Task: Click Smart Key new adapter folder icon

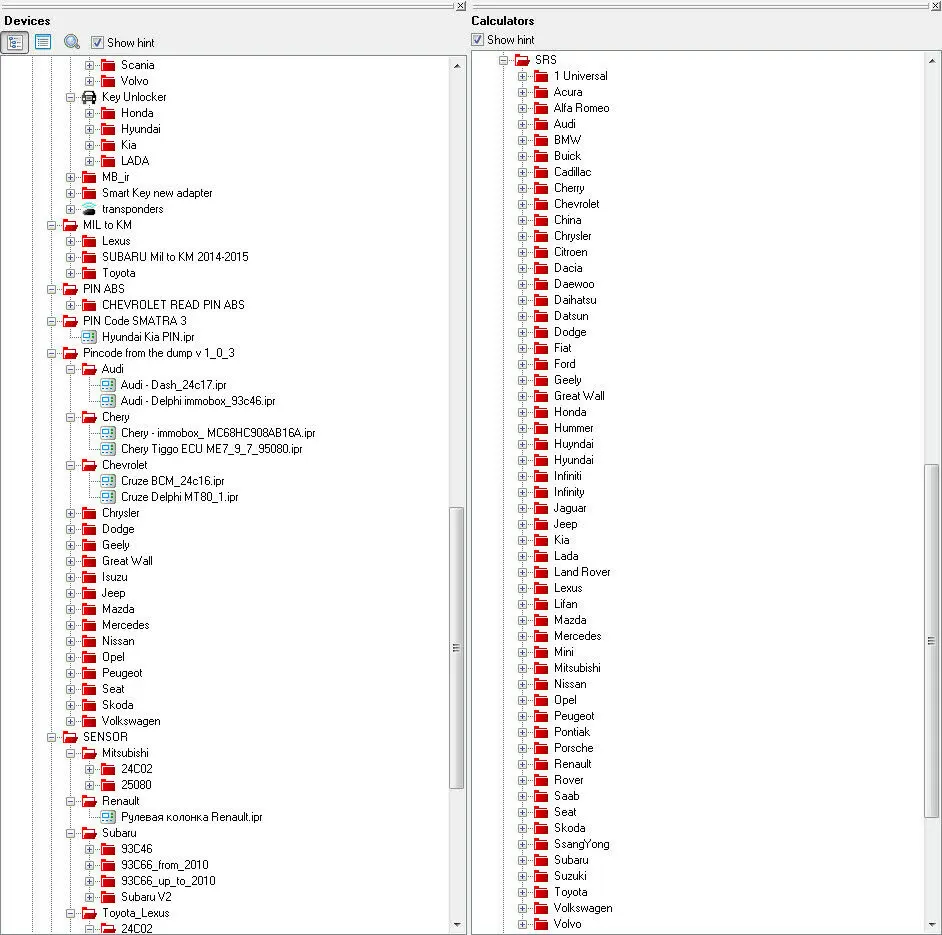Action: pos(89,193)
